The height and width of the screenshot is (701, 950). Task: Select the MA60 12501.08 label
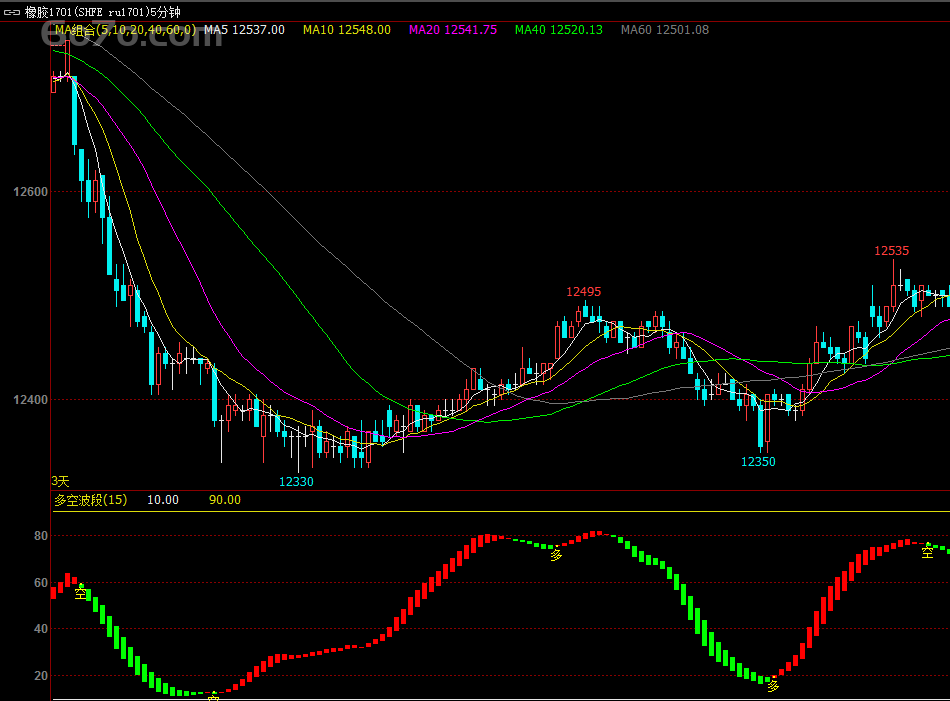click(x=665, y=30)
